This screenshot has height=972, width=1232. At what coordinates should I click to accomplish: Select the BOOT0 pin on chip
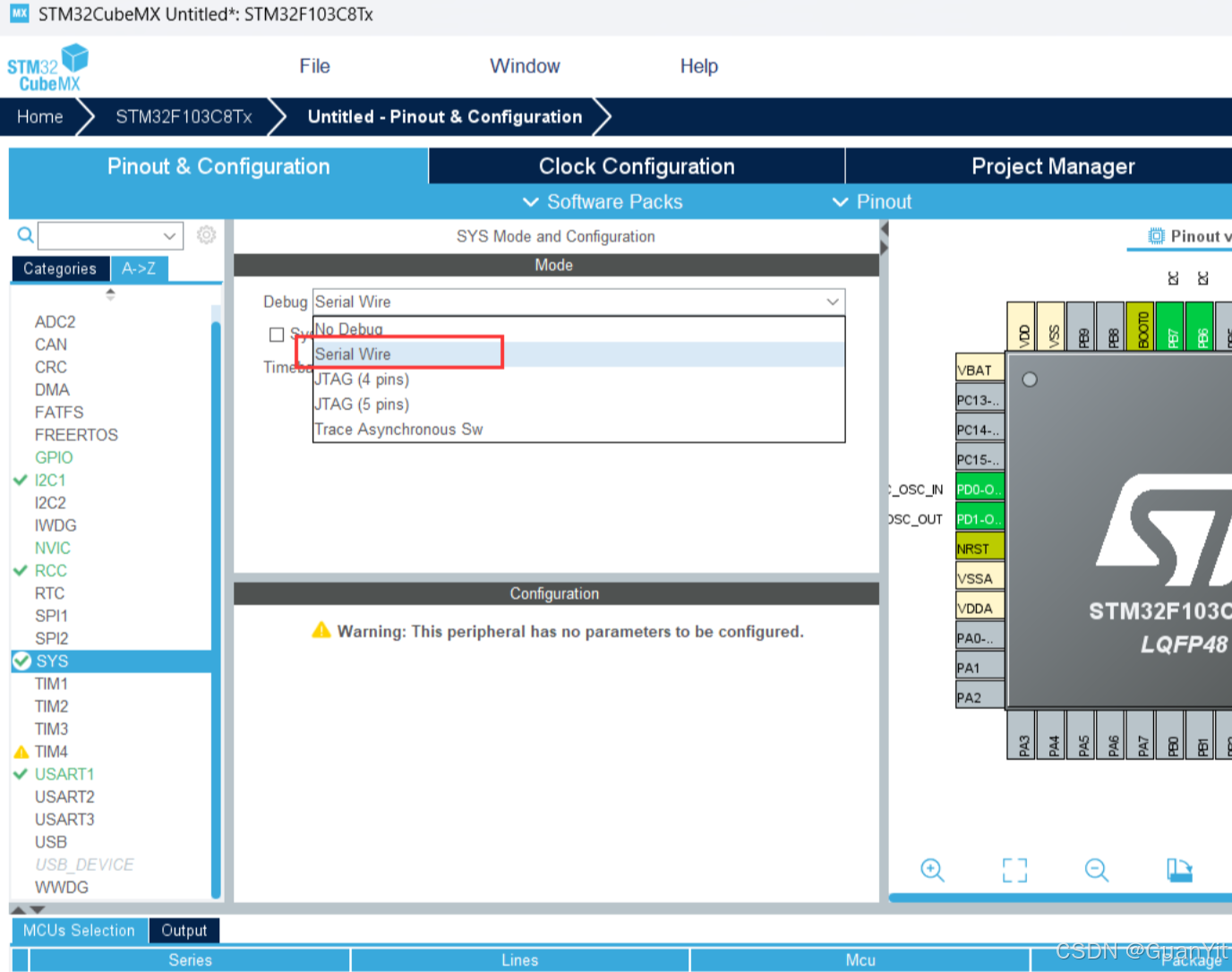[x=1142, y=328]
